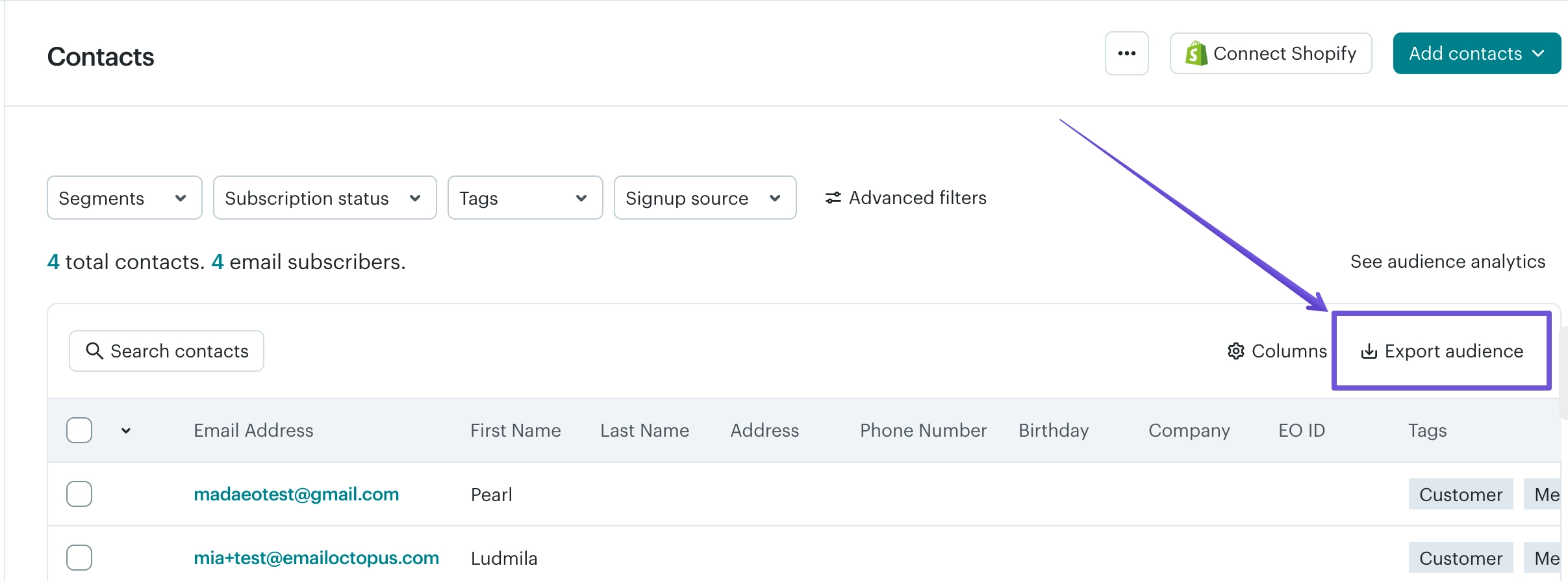
Task: Open contact madaeotest@gmail.com
Action: click(x=296, y=494)
